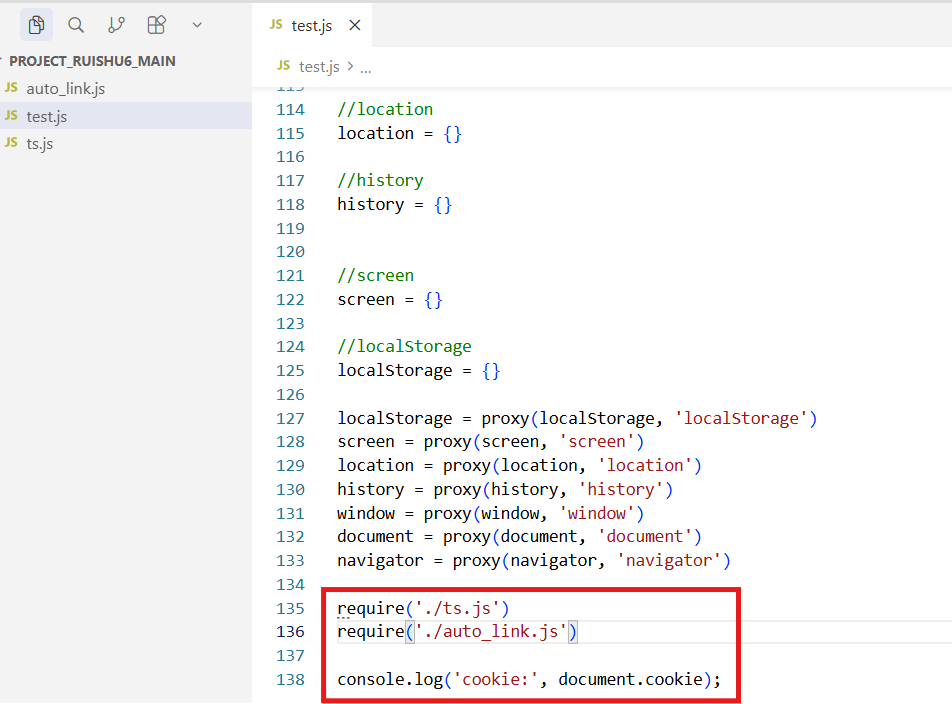Viewport: 952px width, 704px height.
Task: Click the JS icon in the breadcrumb
Action: click(282, 66)
